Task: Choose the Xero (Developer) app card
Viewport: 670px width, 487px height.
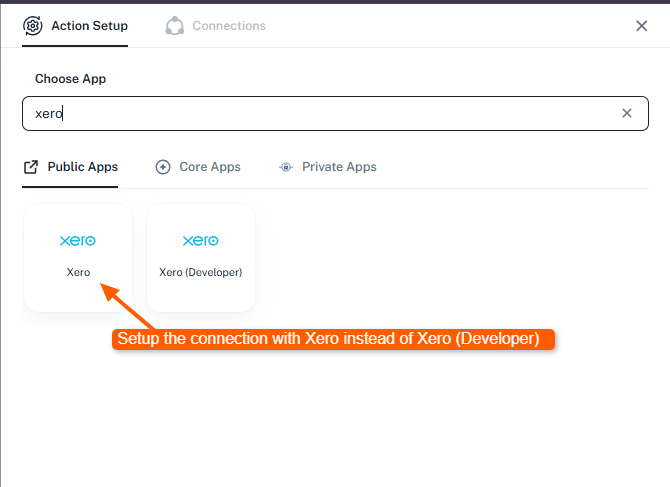Action: pyautogui.click(x=201, y=258)
